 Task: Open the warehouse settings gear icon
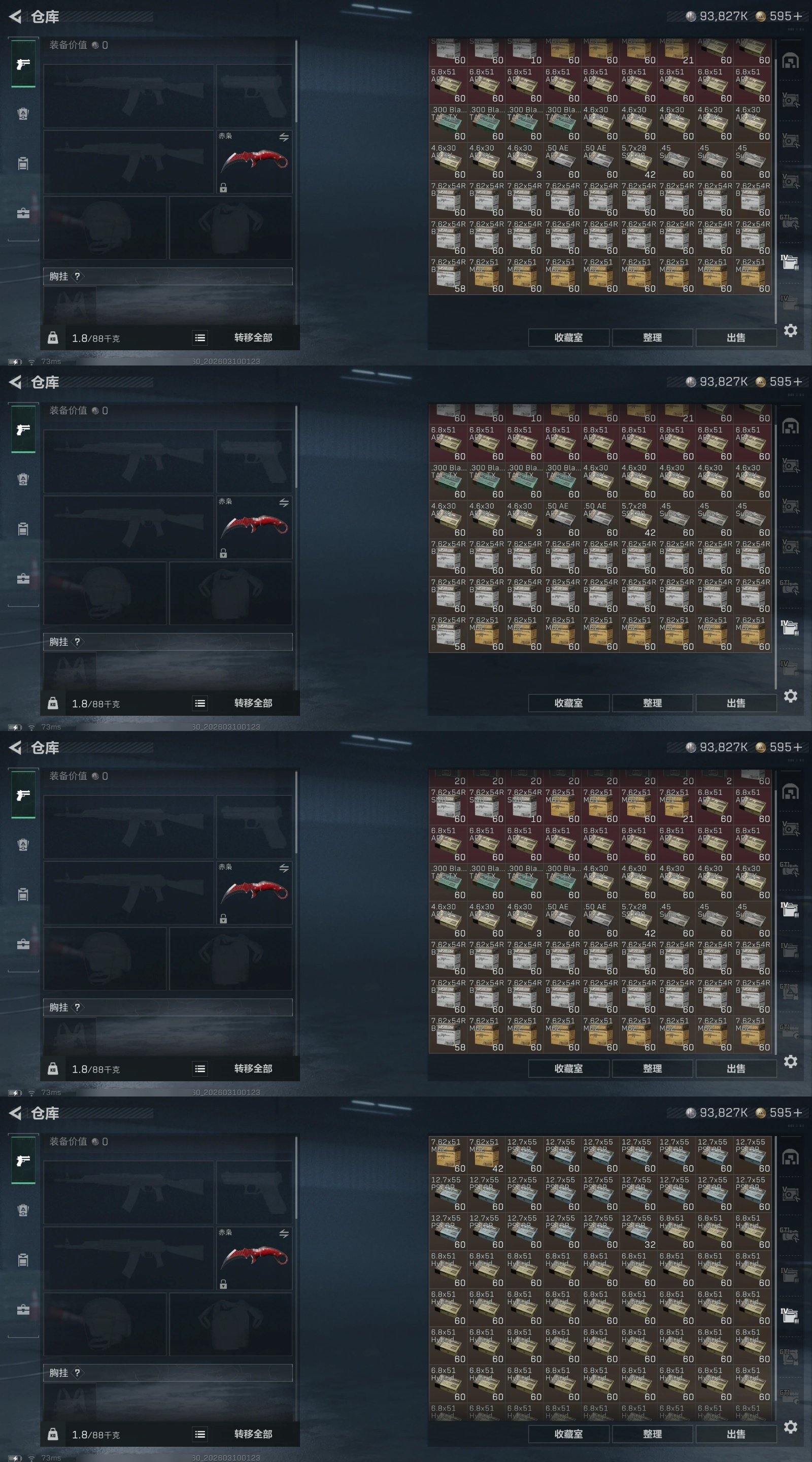click(791, 330)
